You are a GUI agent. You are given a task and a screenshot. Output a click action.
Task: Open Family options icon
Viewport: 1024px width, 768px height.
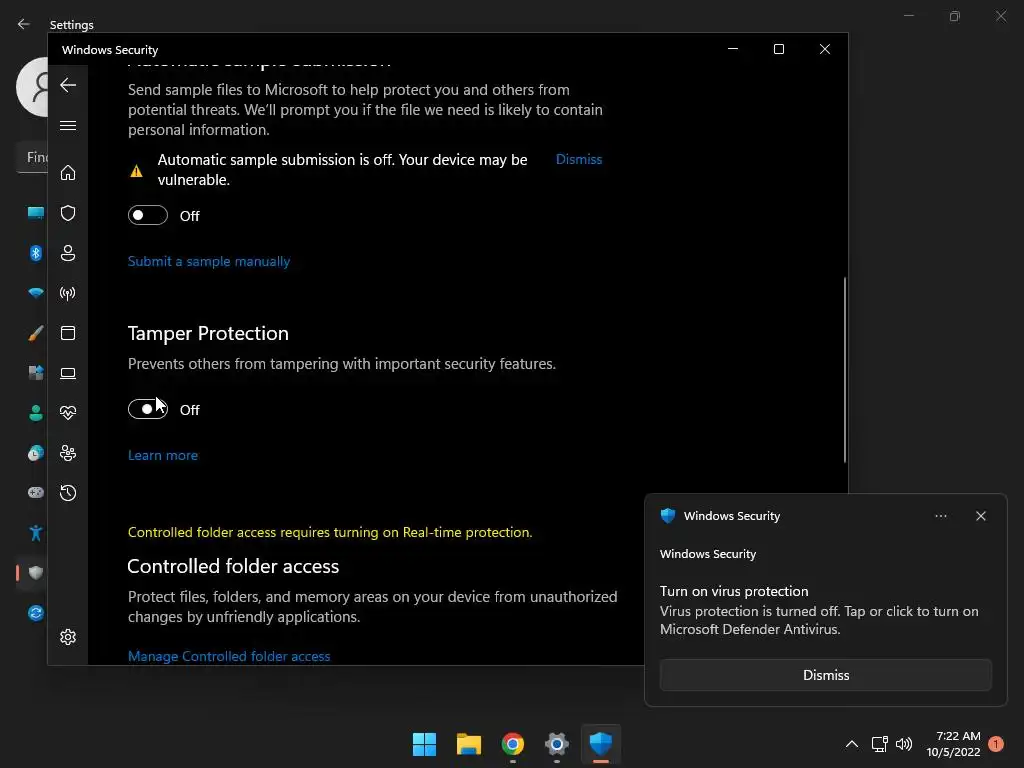[x=68, y=453]
